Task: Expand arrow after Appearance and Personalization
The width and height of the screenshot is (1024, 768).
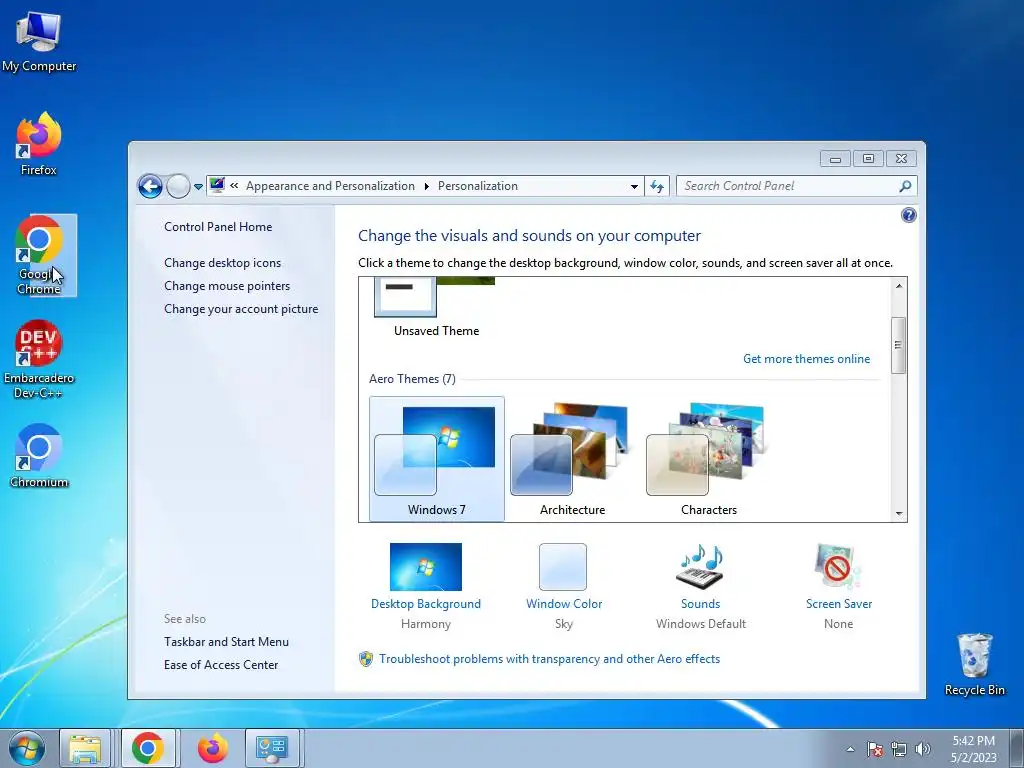Action: pyautogui.click(x=426, y=186)
